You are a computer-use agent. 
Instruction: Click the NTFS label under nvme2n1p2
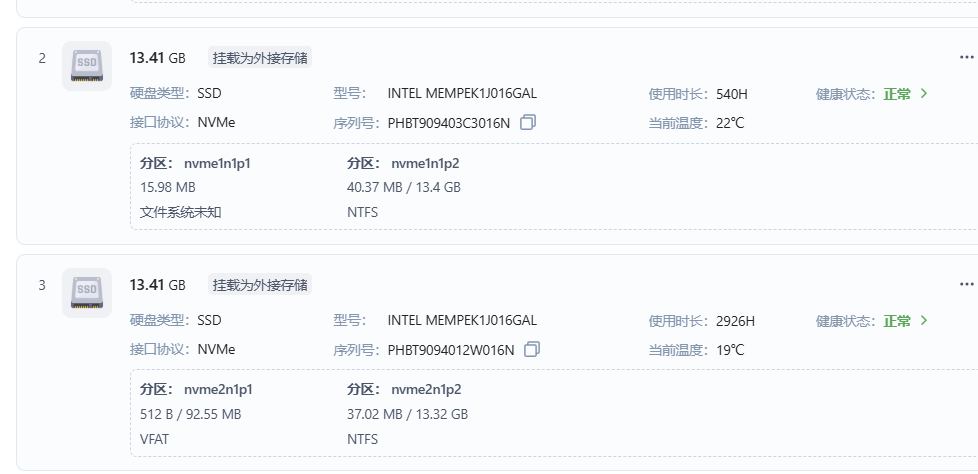[362, 439]
